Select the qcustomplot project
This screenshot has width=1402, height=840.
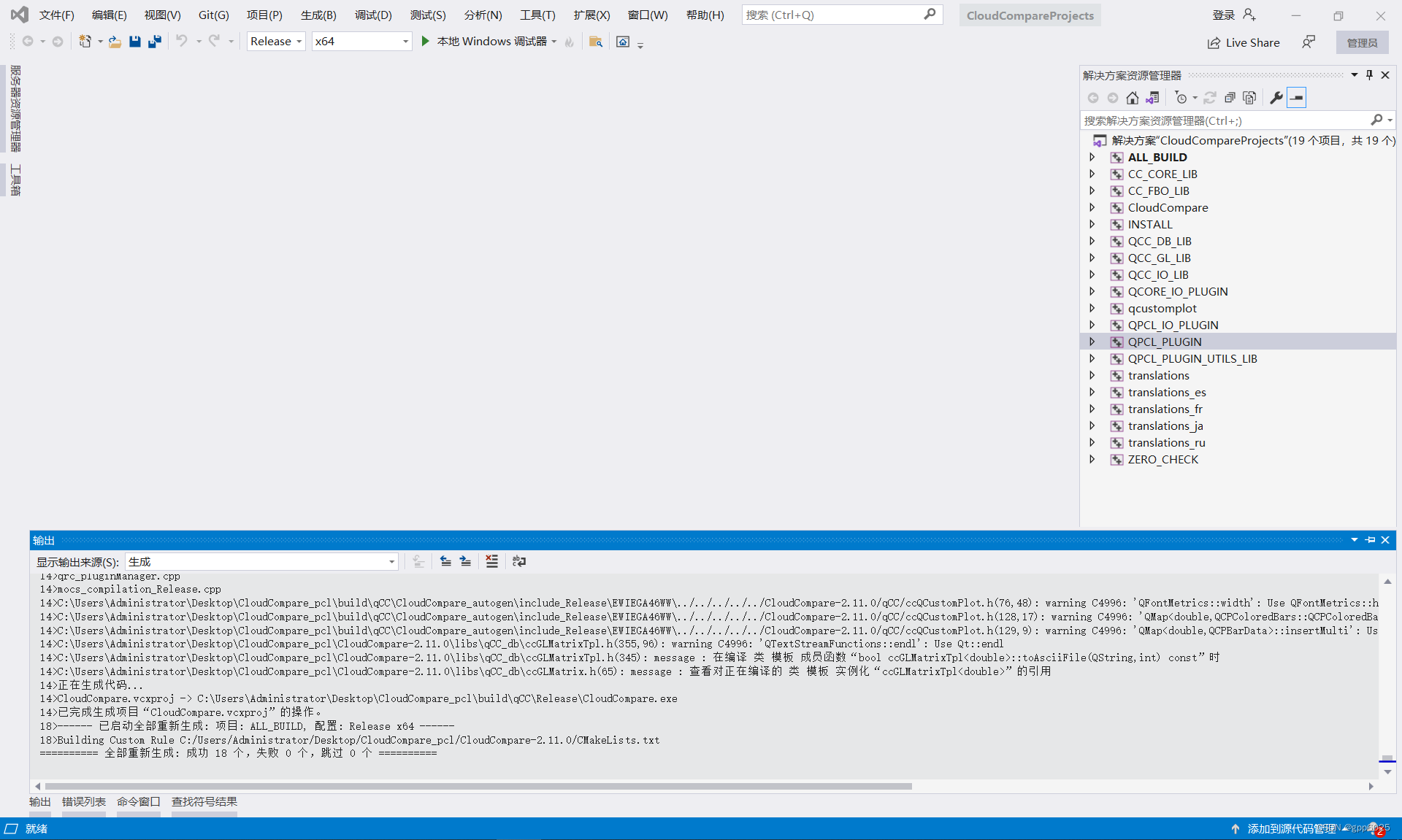click(x=1162, y=308)
